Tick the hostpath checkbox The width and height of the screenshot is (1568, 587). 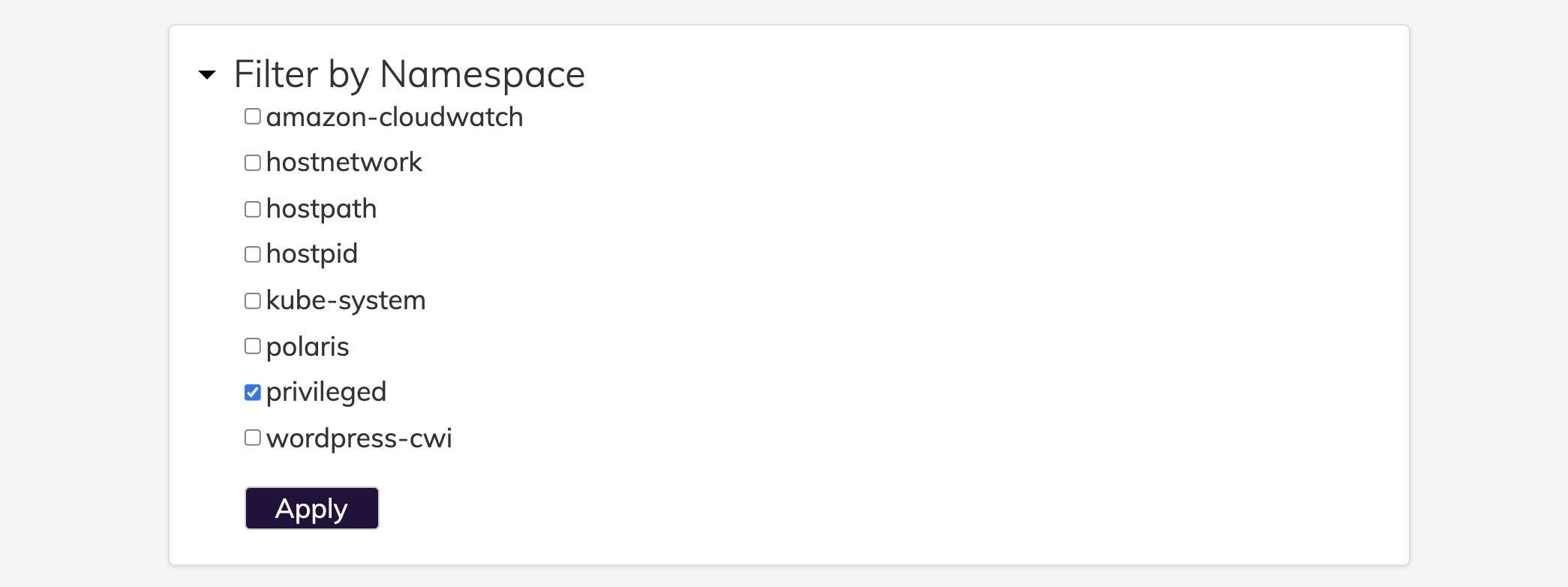pyautogui.click(x=253, y=209)
